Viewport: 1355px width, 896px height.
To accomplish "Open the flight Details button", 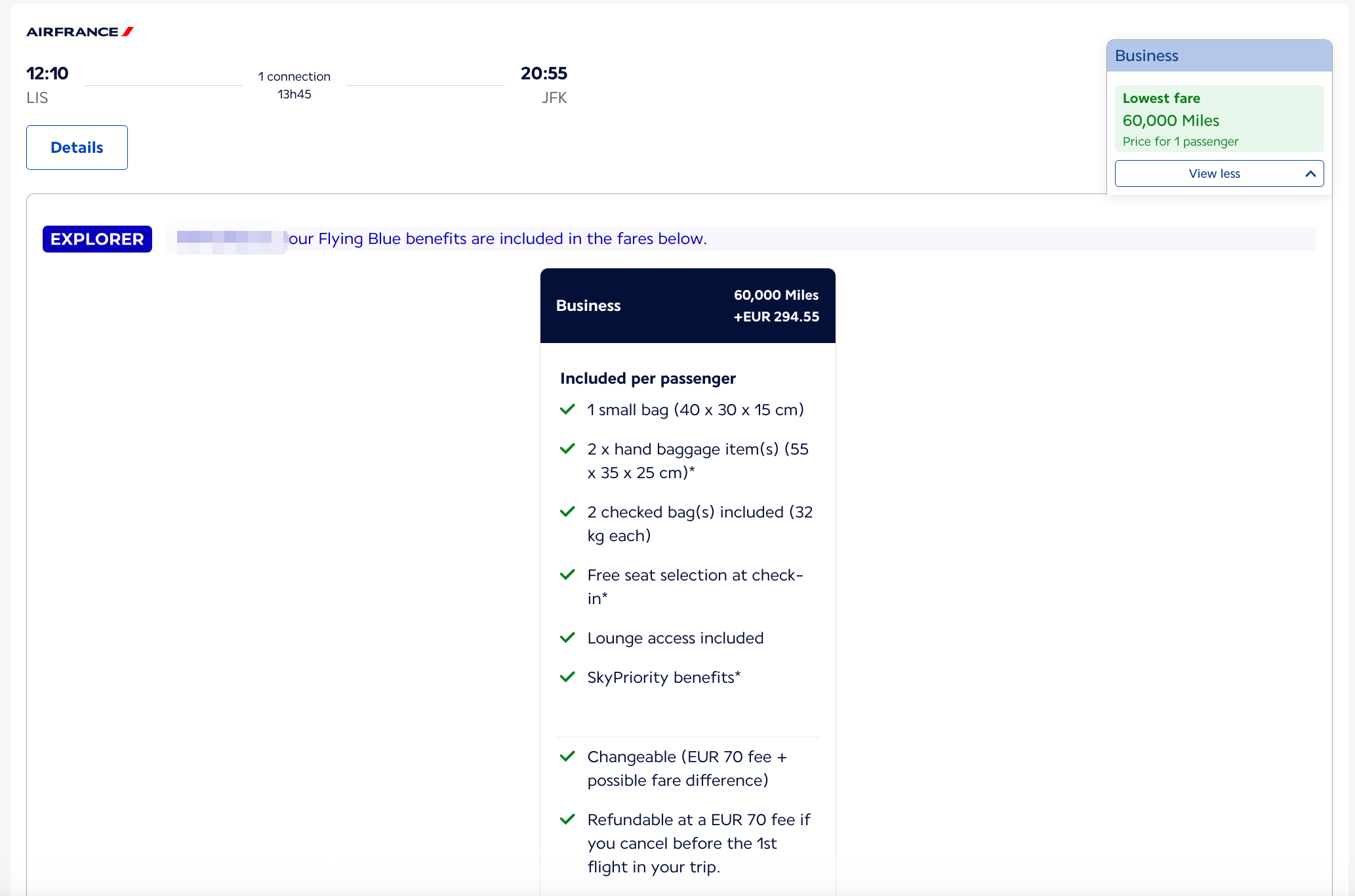I will 77,148.
